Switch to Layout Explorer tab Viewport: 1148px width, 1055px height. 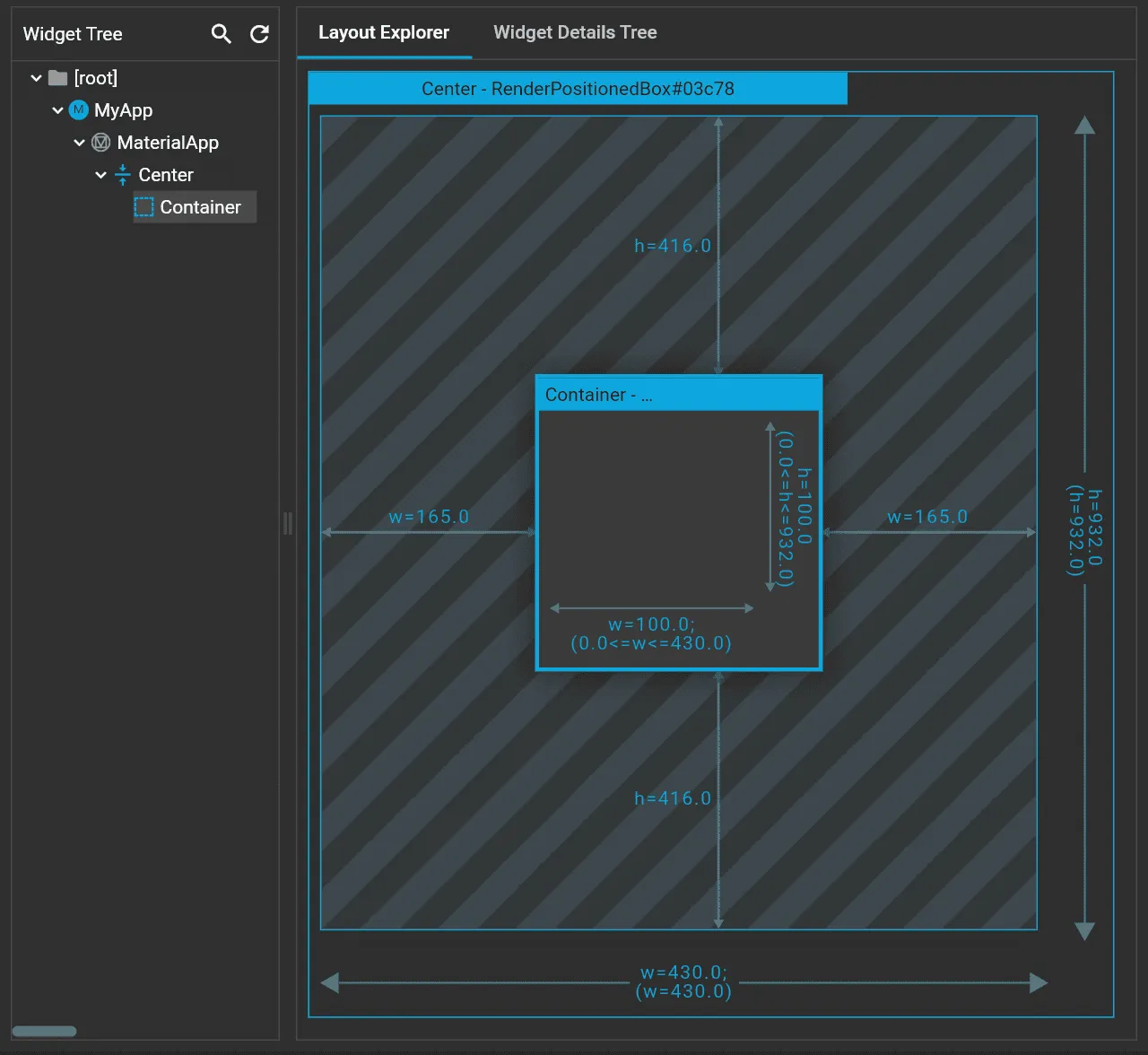pyautogui.click(x=384, y=32)
